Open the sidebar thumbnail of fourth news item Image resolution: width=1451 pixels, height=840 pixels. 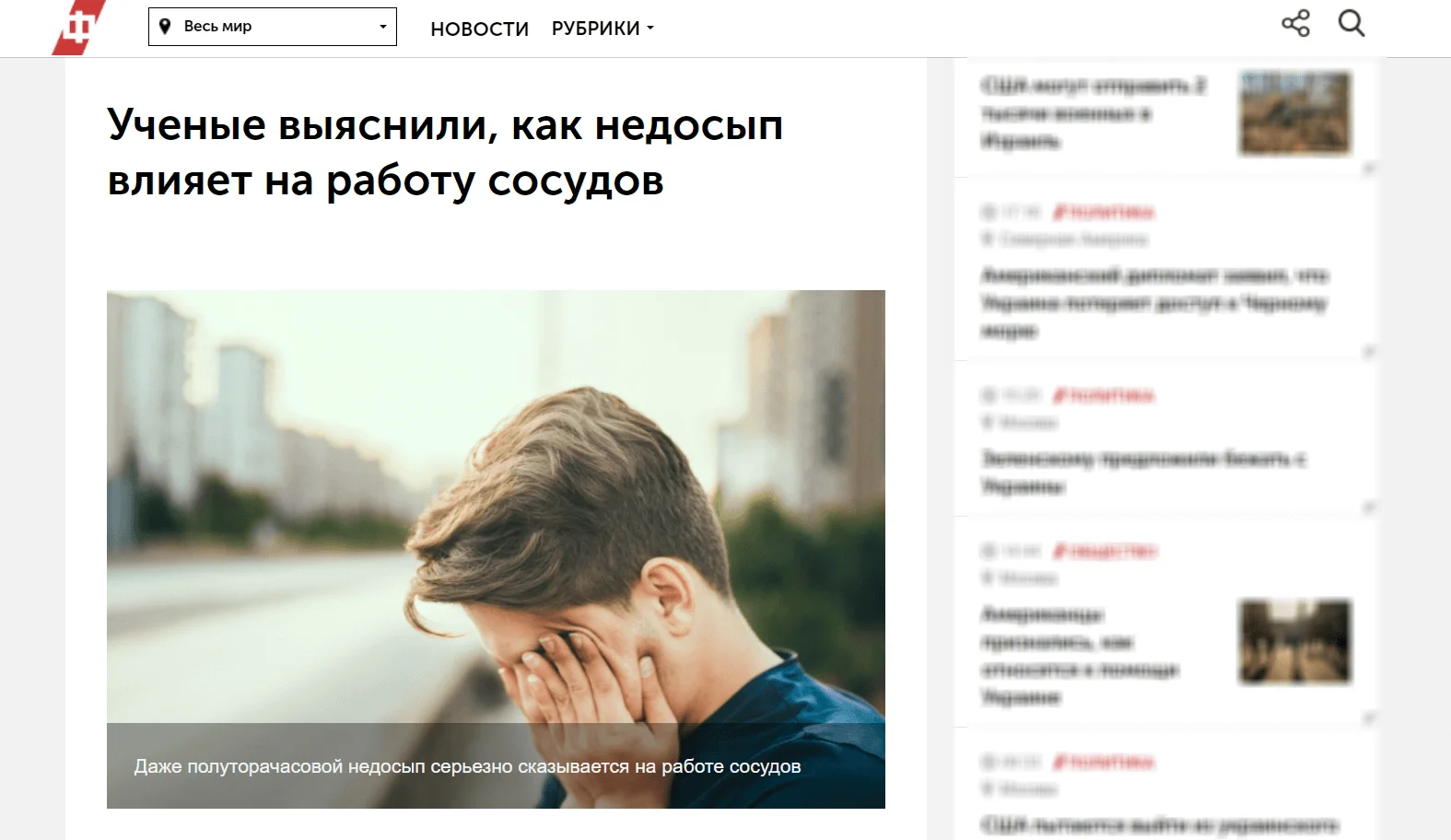(1295, 641)
